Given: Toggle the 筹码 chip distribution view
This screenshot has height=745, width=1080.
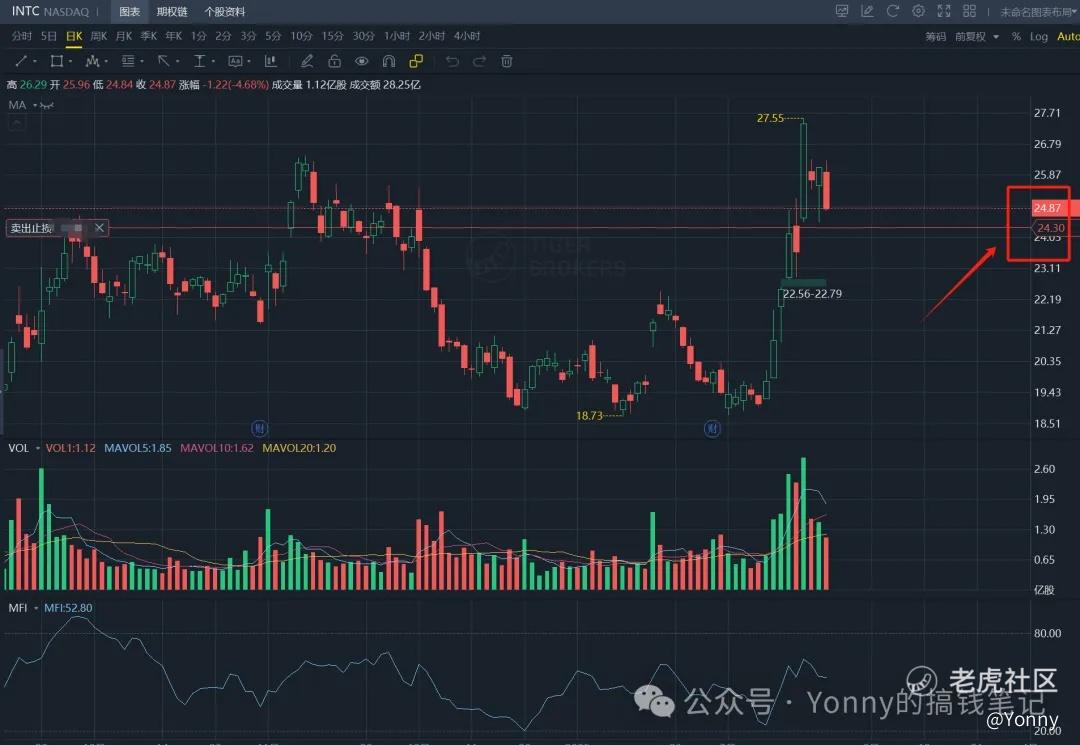Looking at the screenshot, I should 935,36.
